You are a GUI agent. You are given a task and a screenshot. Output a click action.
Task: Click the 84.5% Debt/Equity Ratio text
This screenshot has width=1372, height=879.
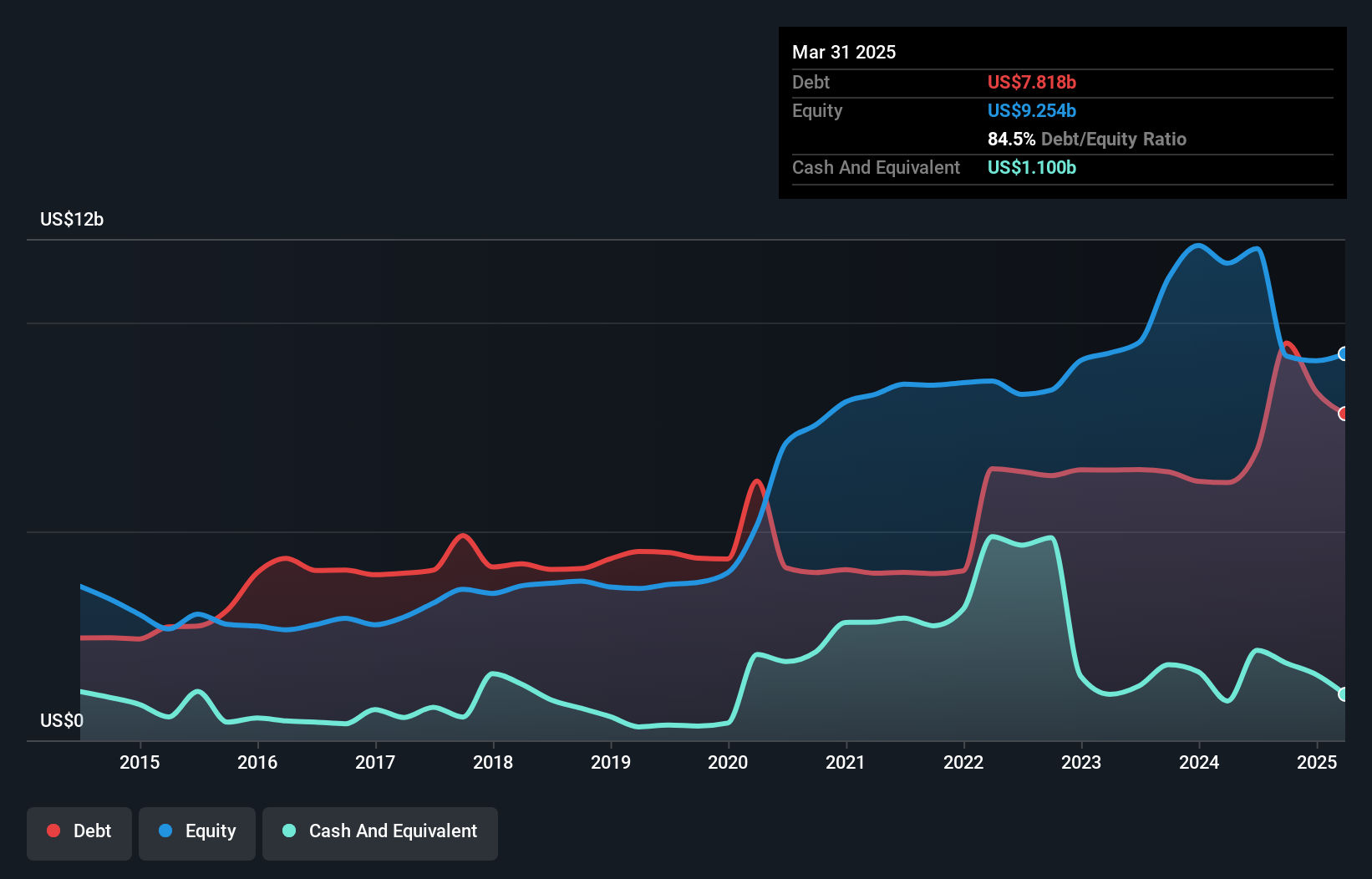(x=1087, y=139)
